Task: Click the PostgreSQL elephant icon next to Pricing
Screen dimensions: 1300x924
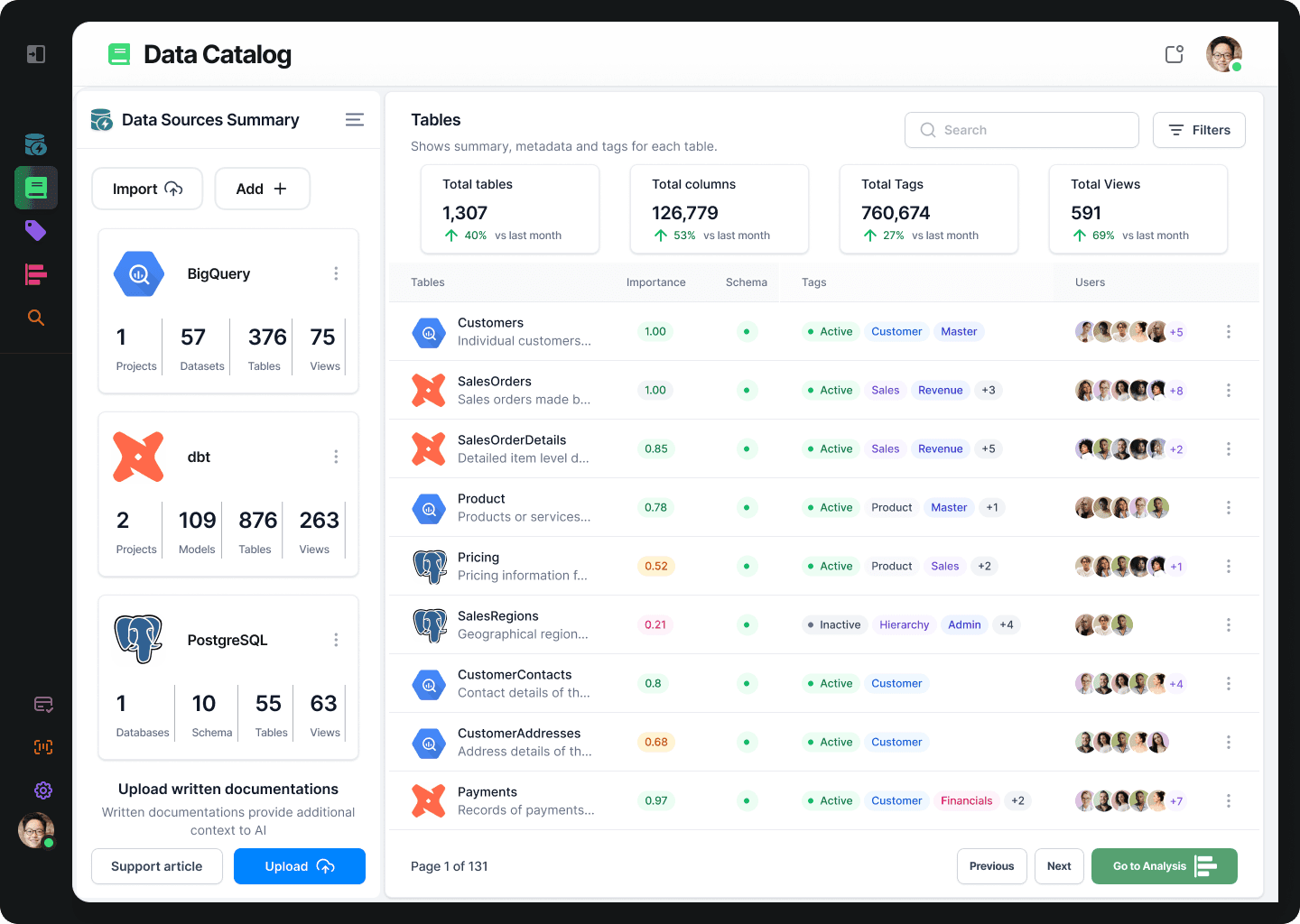Action: tap(429, 566)
